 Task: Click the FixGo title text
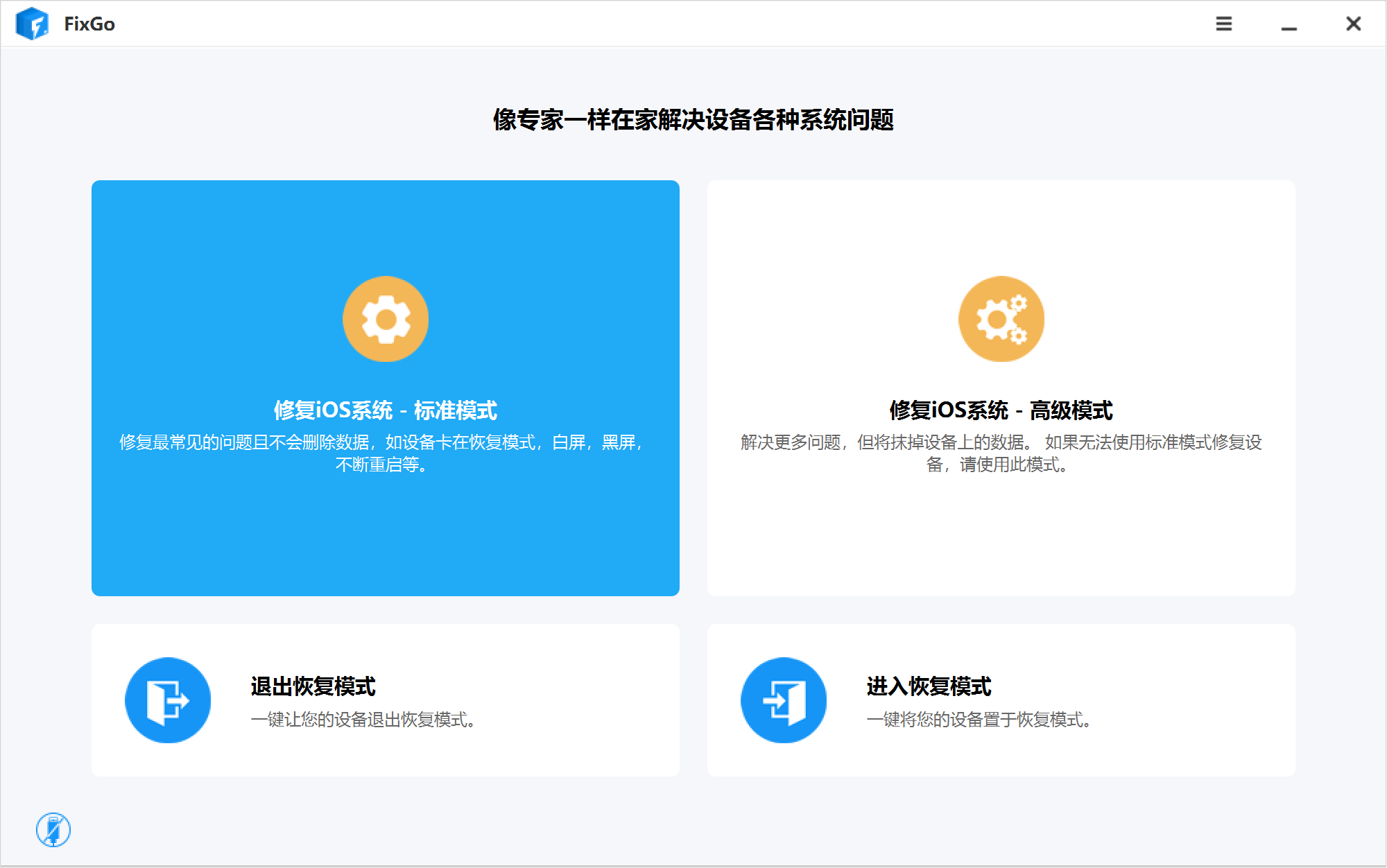pos(89,24)
